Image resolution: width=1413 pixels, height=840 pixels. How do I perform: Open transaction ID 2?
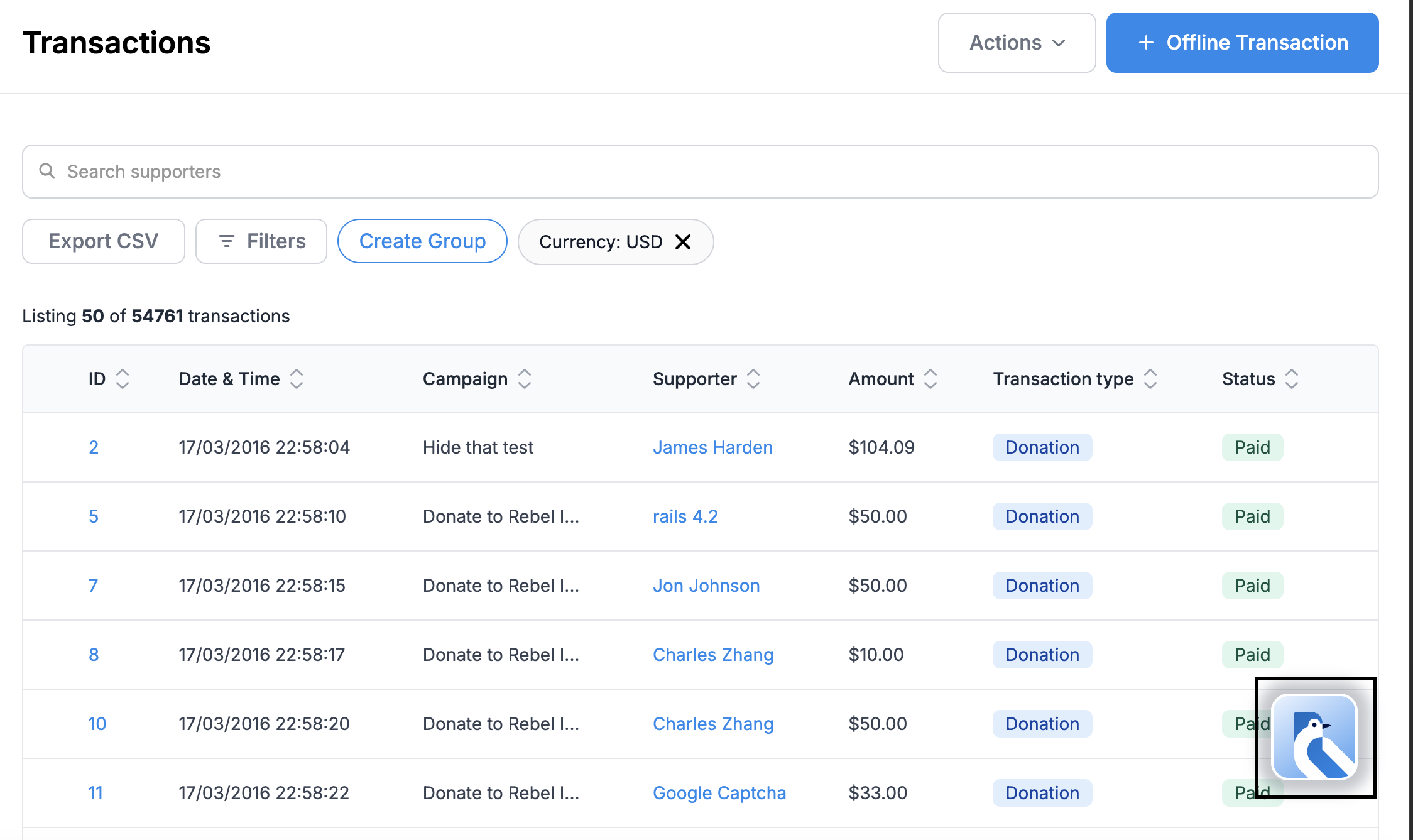[94, 447]
